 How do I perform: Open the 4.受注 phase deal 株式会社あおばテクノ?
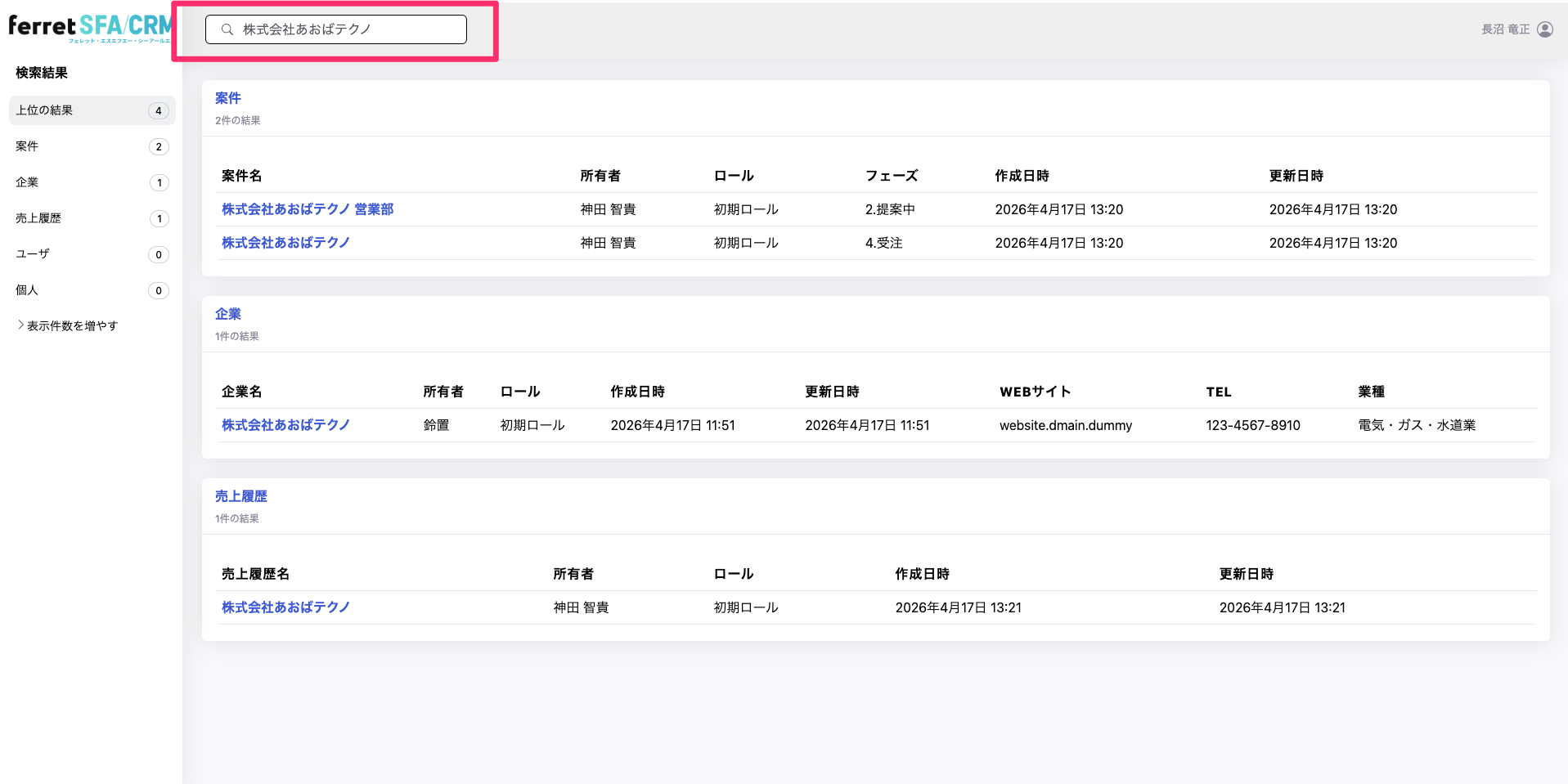285,243
